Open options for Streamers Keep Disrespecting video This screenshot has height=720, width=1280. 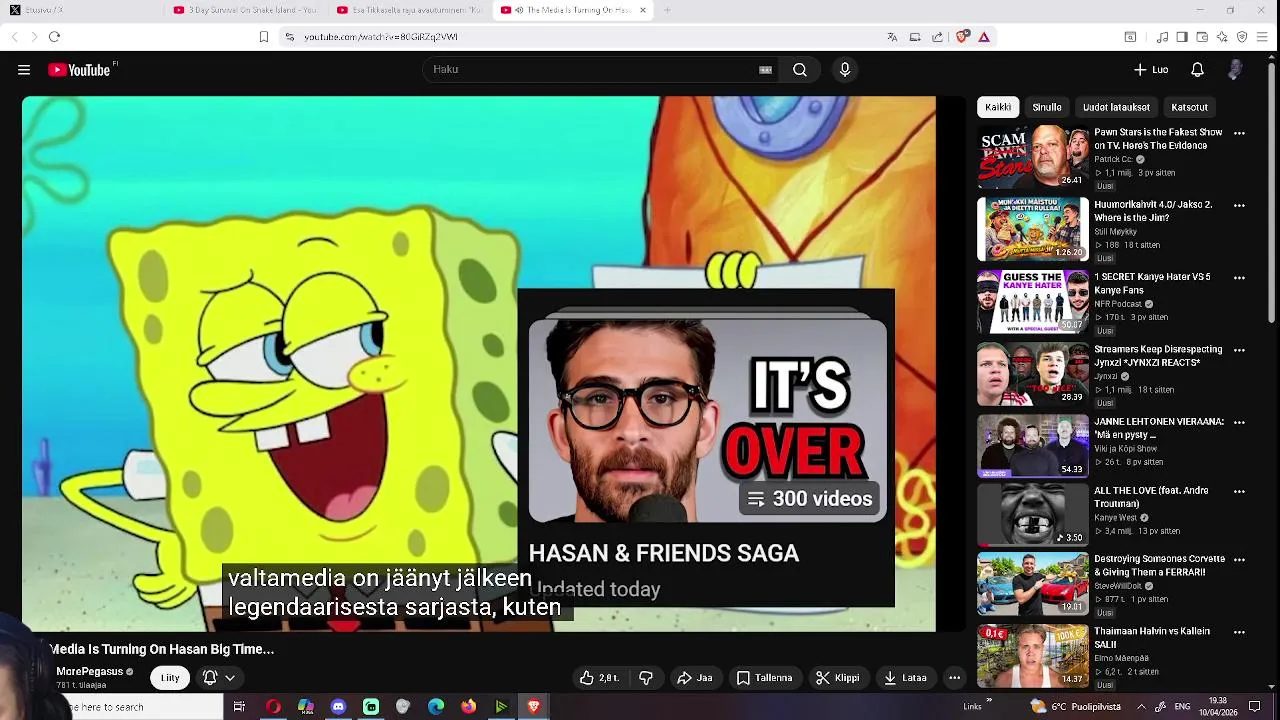(x=1239, y=350)
